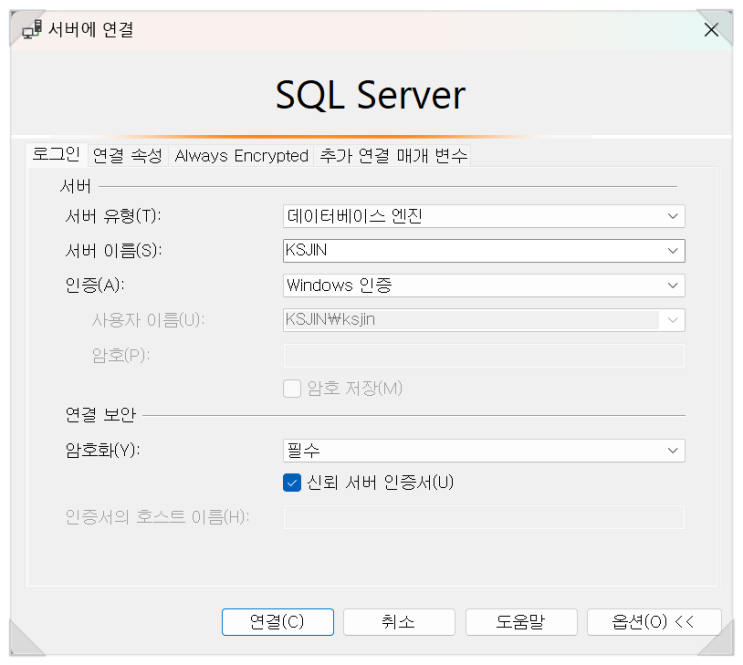Viewport: 743px width, 665px height.
Task: Click the server connection icon in title bar
Action: 32,29
